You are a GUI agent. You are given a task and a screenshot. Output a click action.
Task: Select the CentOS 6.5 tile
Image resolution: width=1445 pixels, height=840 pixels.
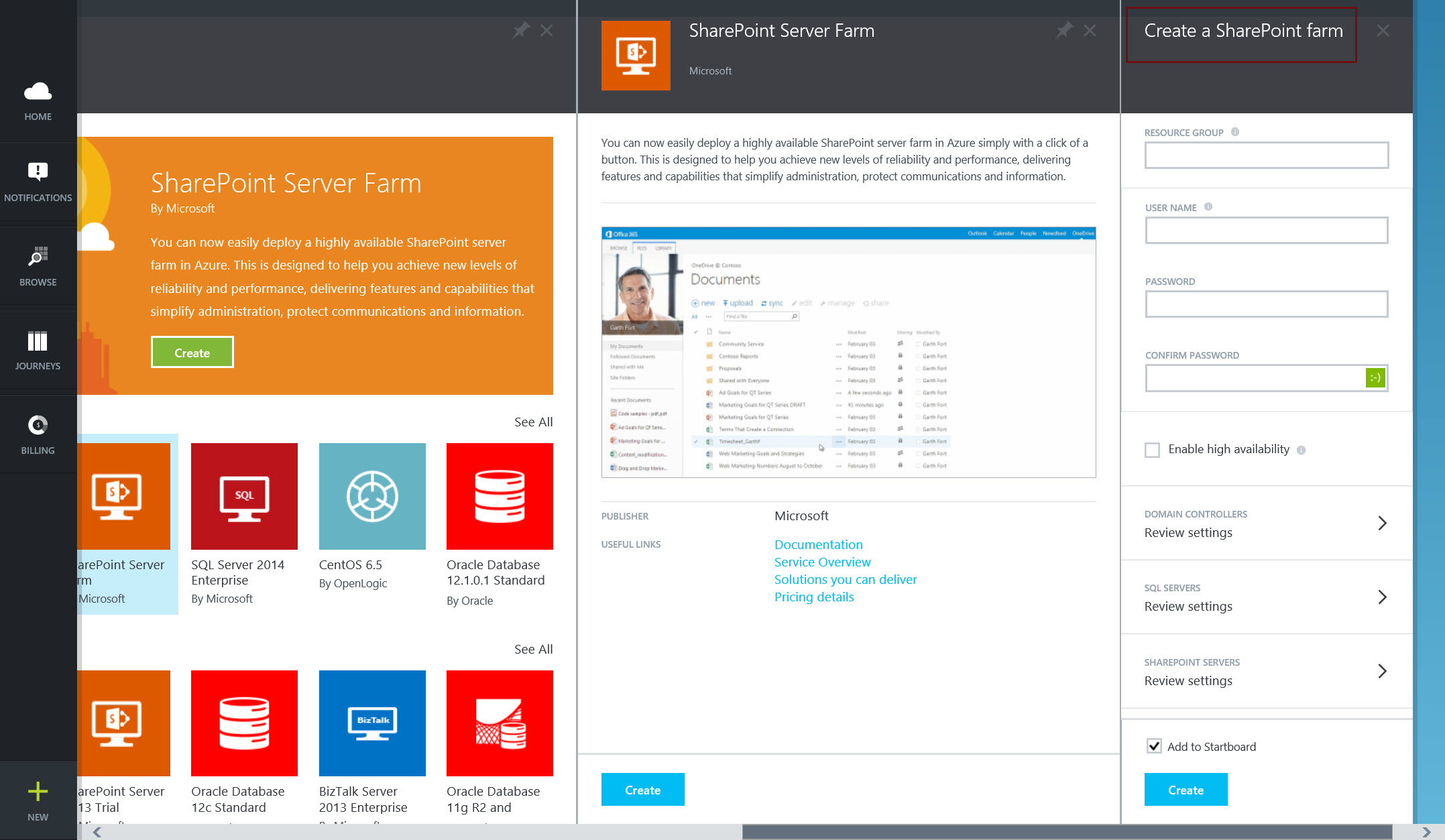coord(372,516)
